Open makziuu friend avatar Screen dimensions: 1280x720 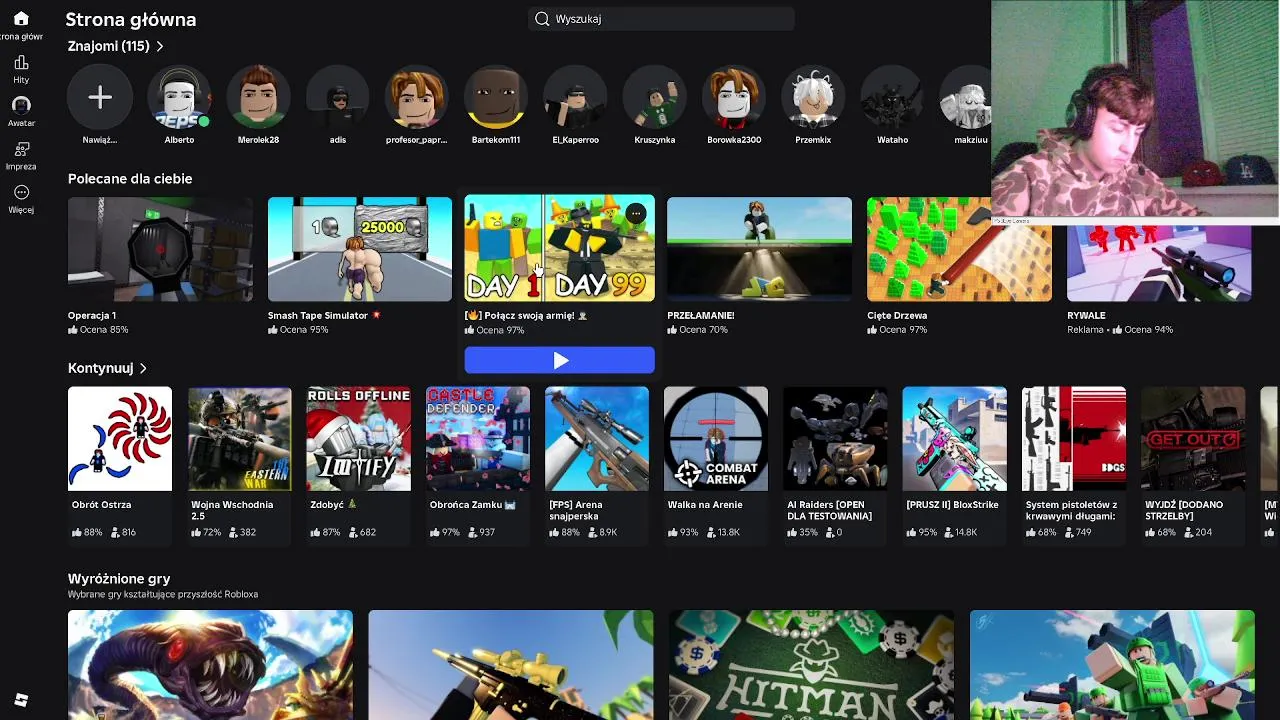coord(966,97)
